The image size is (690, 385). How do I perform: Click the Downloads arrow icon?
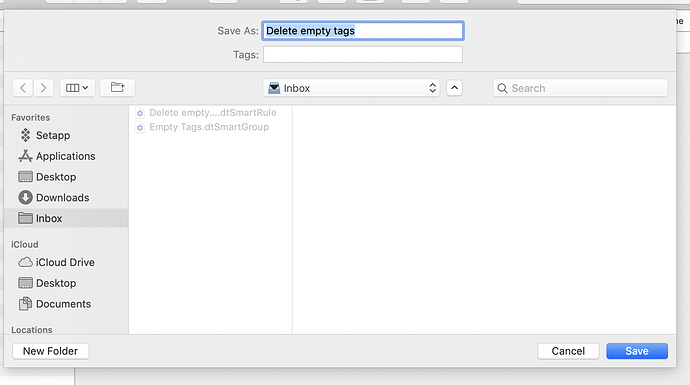click(x=26, y=198)
